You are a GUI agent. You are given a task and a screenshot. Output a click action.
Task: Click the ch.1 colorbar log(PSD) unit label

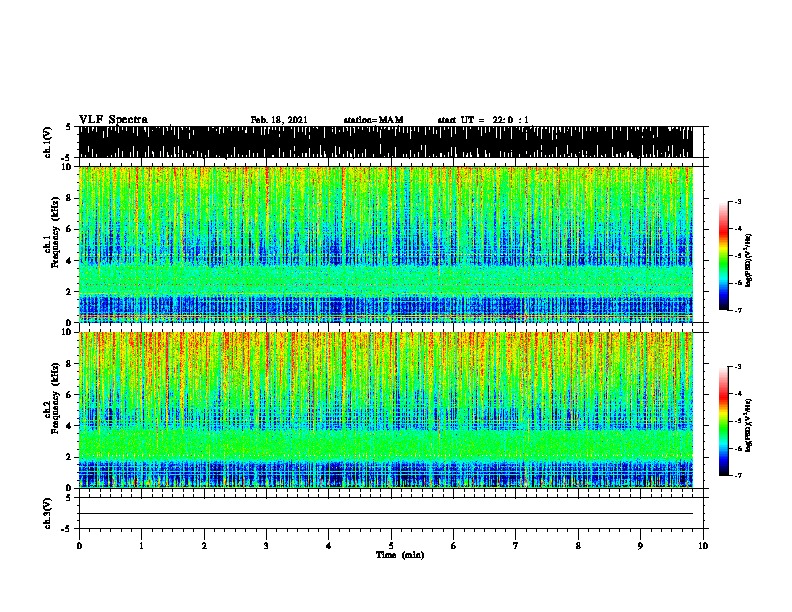click(x=749, y=261)
